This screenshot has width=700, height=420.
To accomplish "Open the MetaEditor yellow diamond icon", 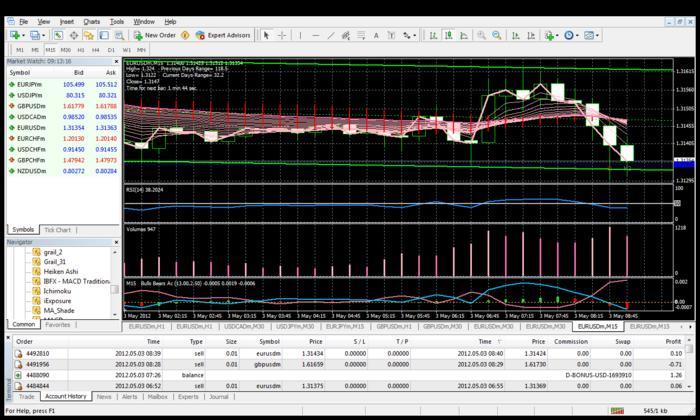I will coord(185,35).
